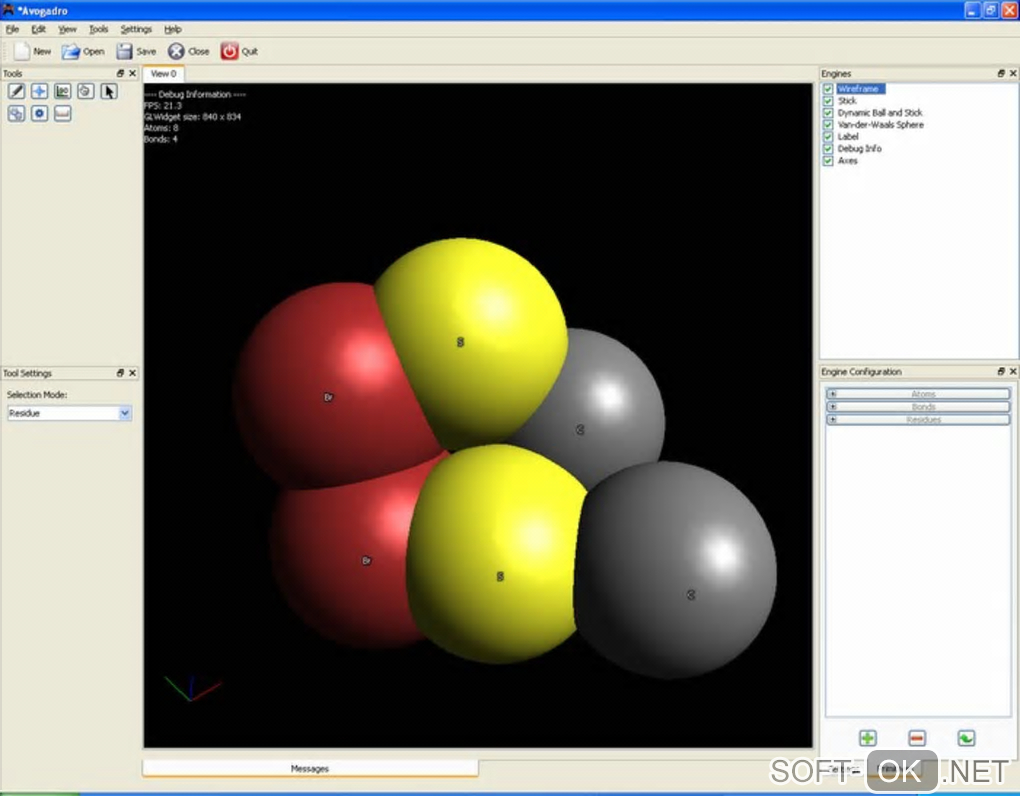Toggle the Axes engine checkbox
1020x796 pixels.
tap(828, 161)
